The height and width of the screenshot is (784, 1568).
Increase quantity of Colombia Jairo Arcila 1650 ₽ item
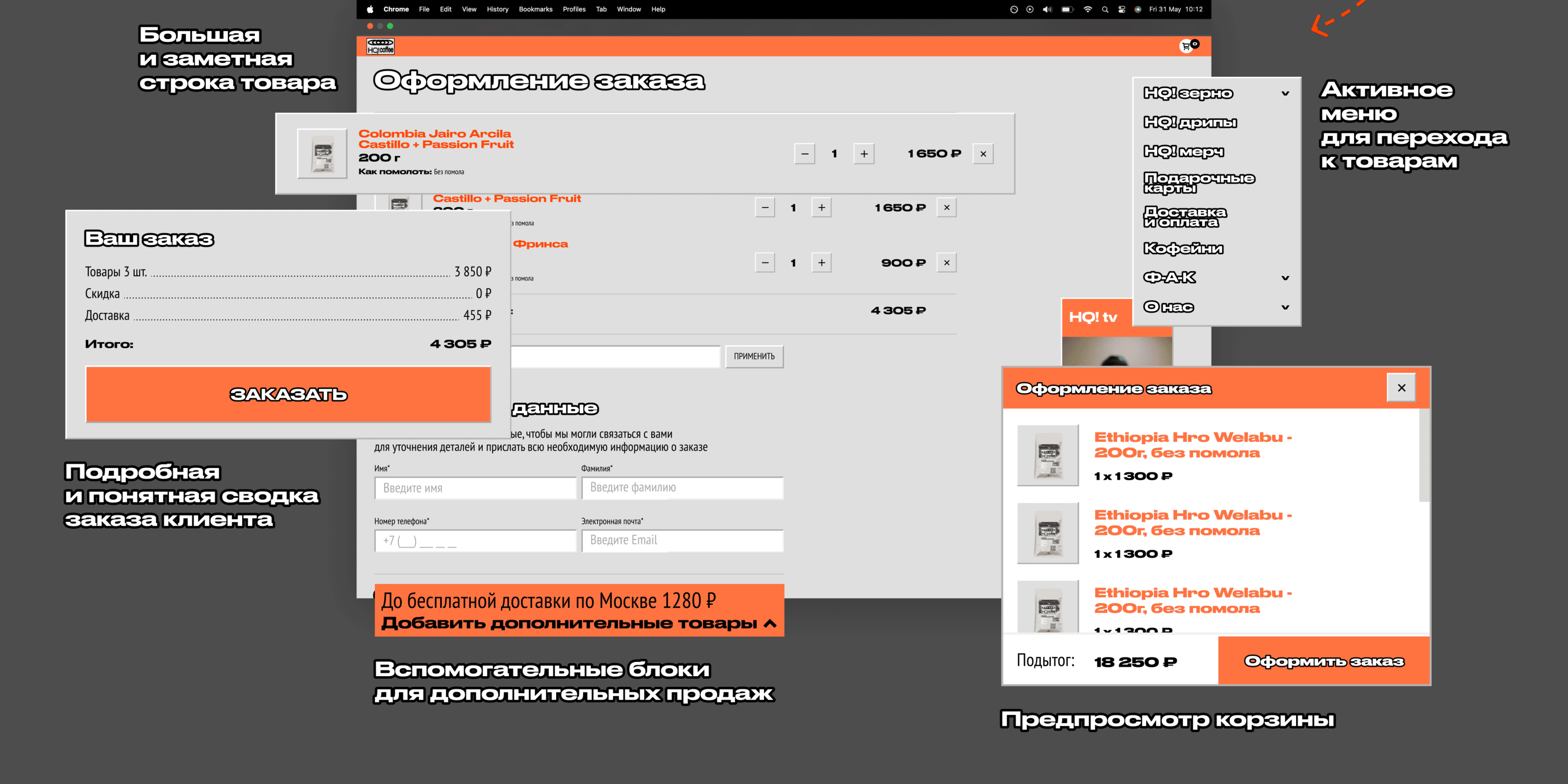(x=864, y=154)
